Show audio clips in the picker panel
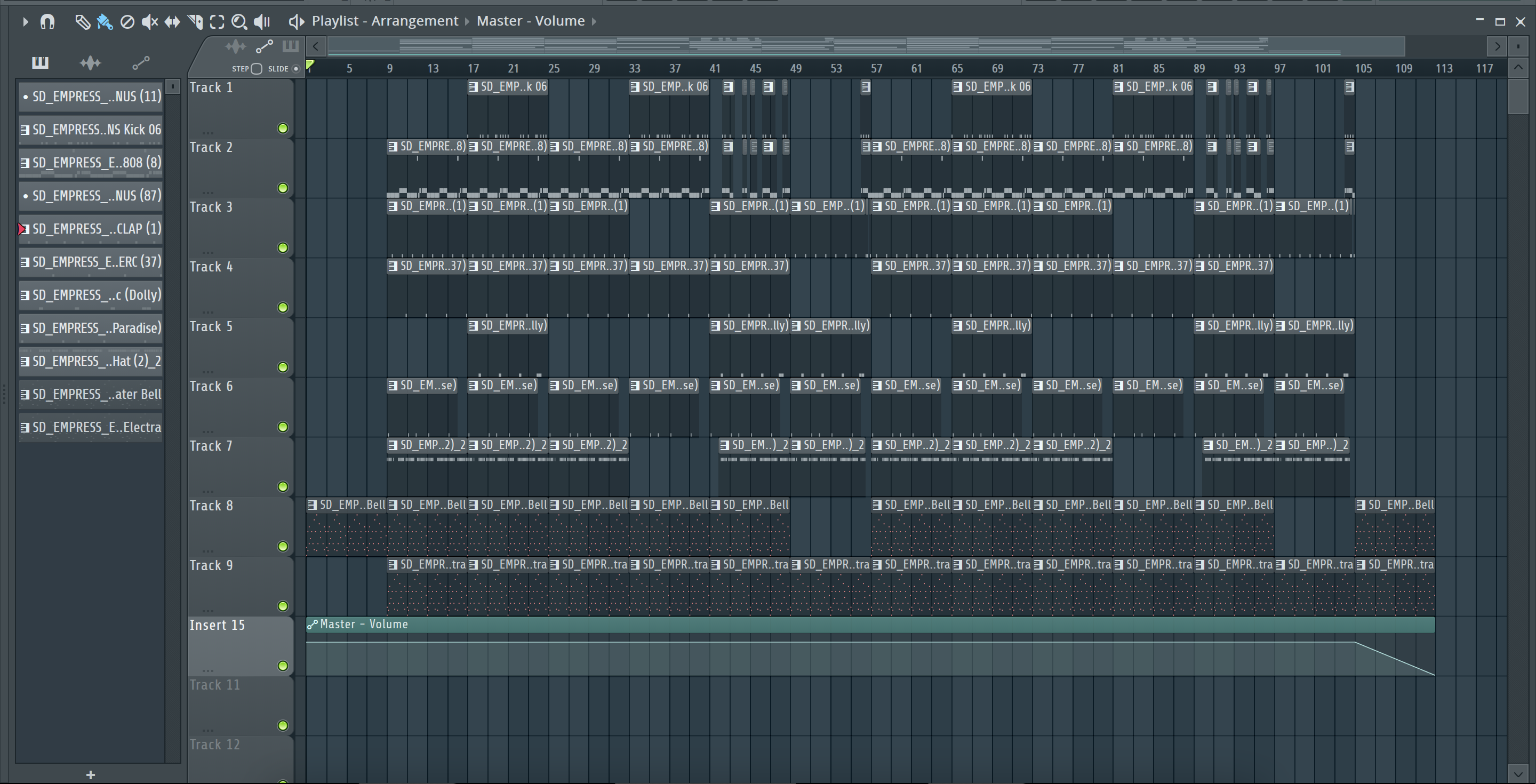The width and height of the screenshot is (1536, 784). 90,62
